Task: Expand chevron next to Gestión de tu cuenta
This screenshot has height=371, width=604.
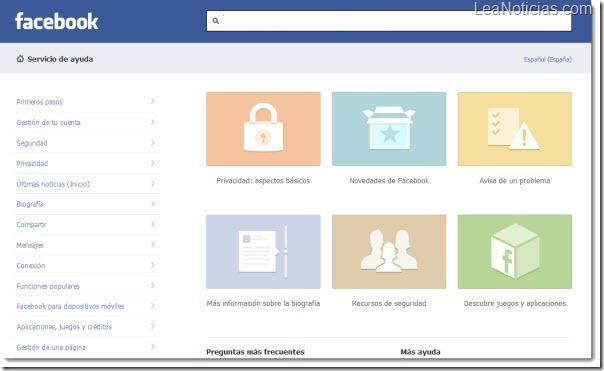Action: pos(153,122)
